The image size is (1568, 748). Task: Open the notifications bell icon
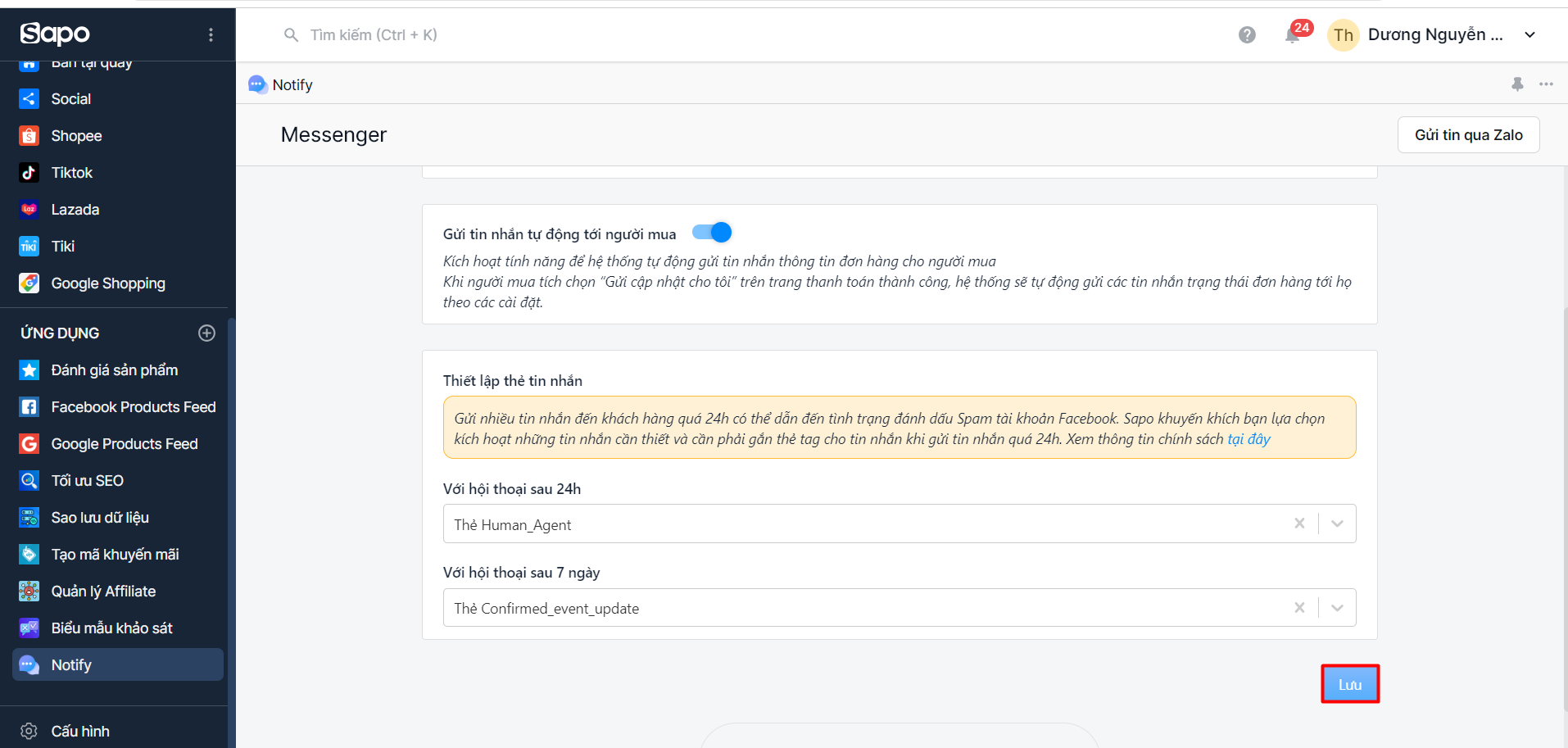(1293, 35)
